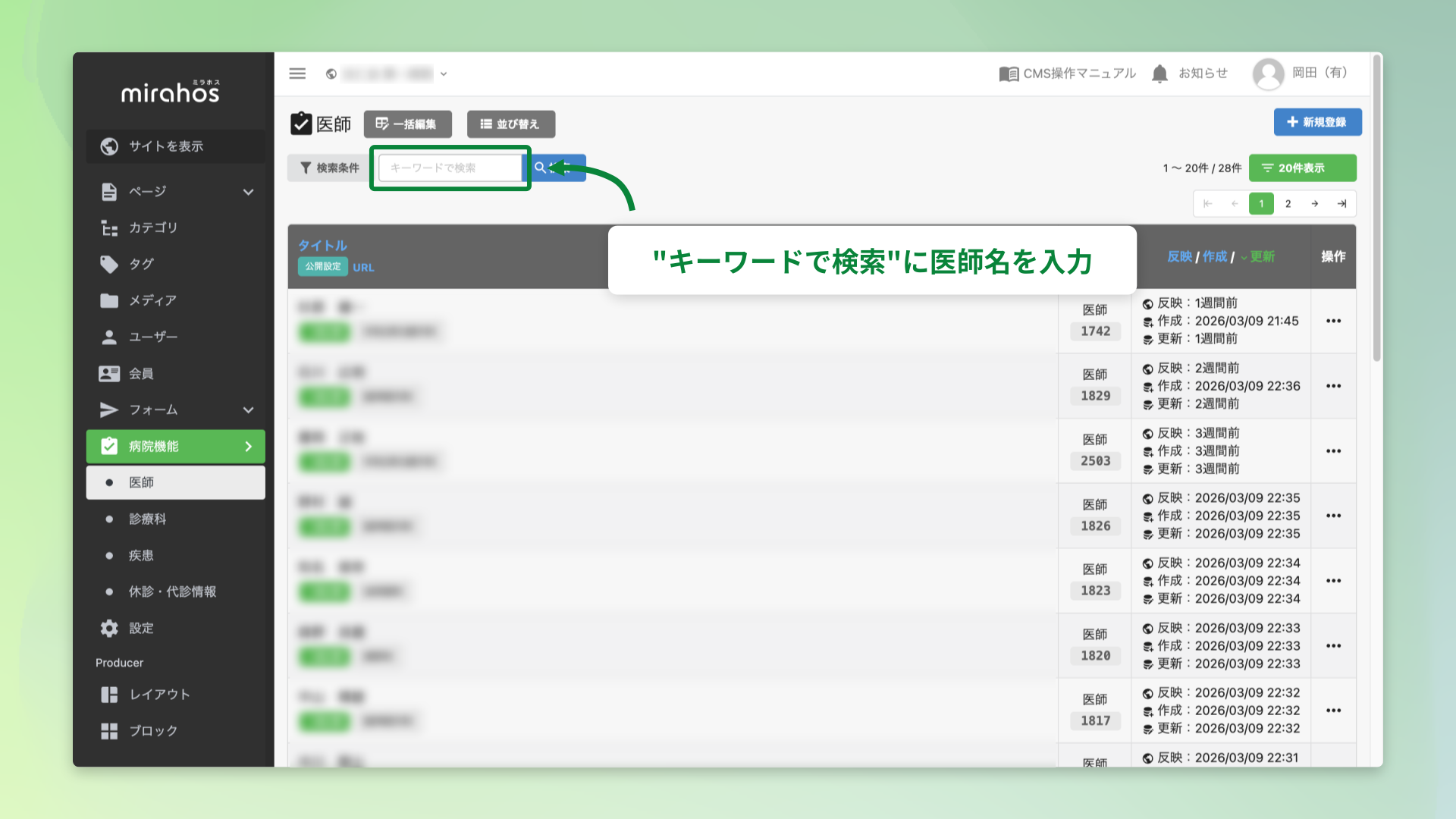Select 医師 submenu item
The height and width of the screenshot is (819, 1456).
pyautogui.click(x=176, y=482)
